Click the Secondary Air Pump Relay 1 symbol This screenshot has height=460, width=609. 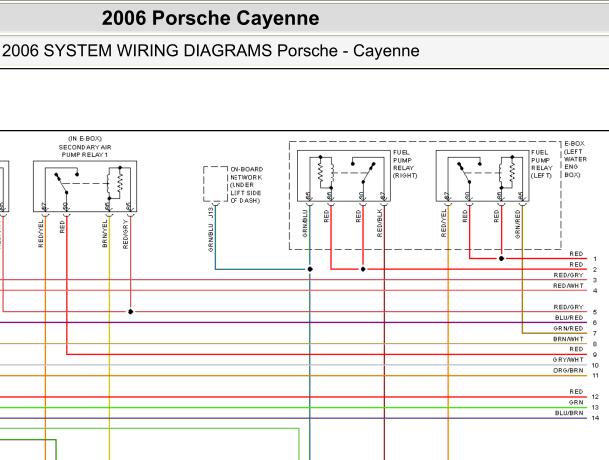pos(85,186)
